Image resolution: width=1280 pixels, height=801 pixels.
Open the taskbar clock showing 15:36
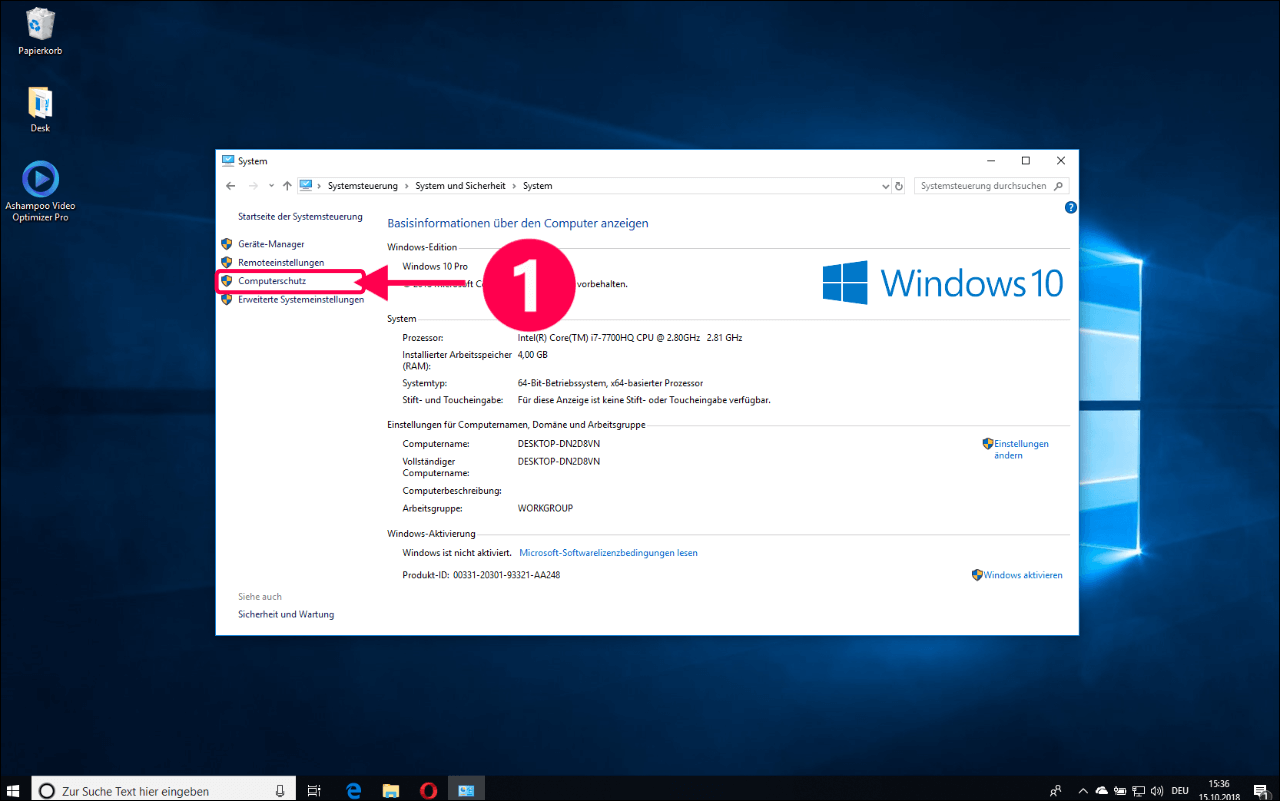pyautogui.click(x=1218, y=790)
